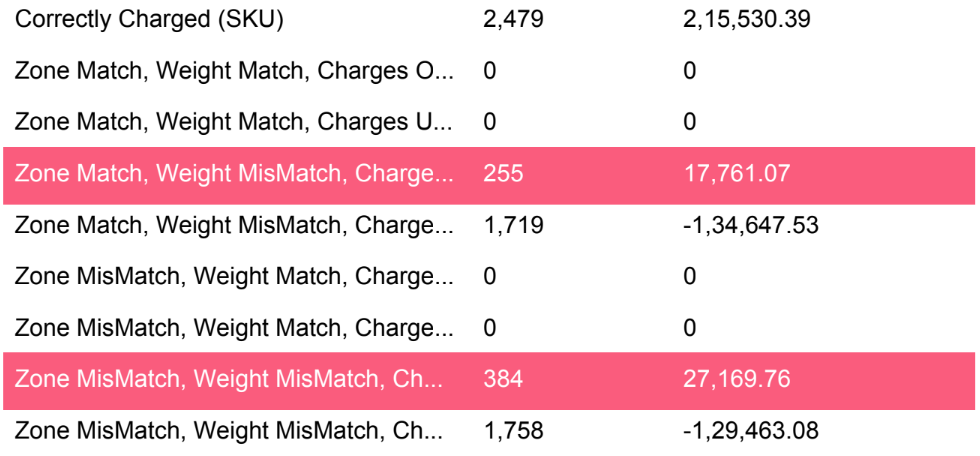
Task: Click the highlighted amount 17,761.07
Action: 737,173
